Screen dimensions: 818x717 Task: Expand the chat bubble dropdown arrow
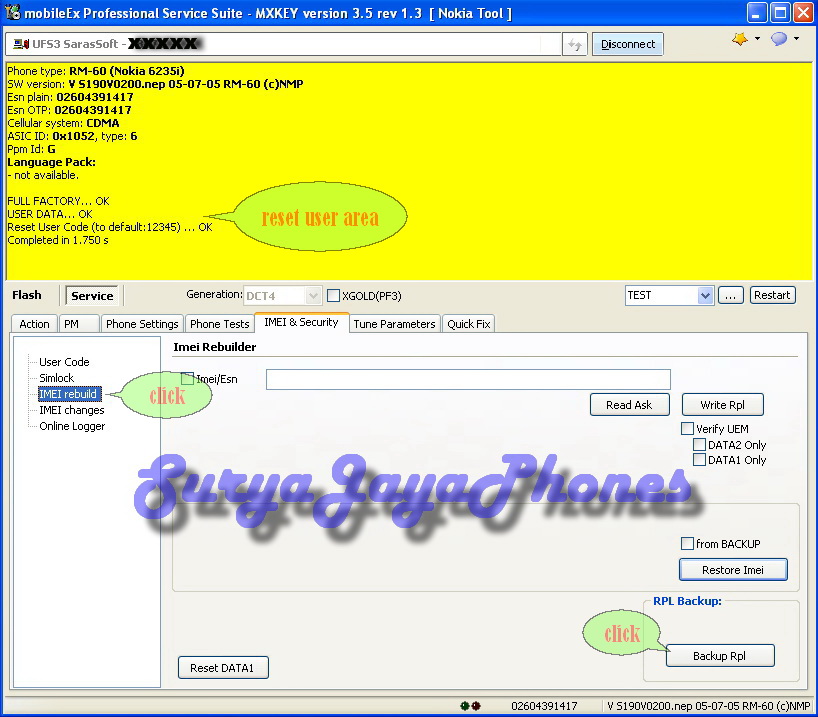(x=796, y=38)
